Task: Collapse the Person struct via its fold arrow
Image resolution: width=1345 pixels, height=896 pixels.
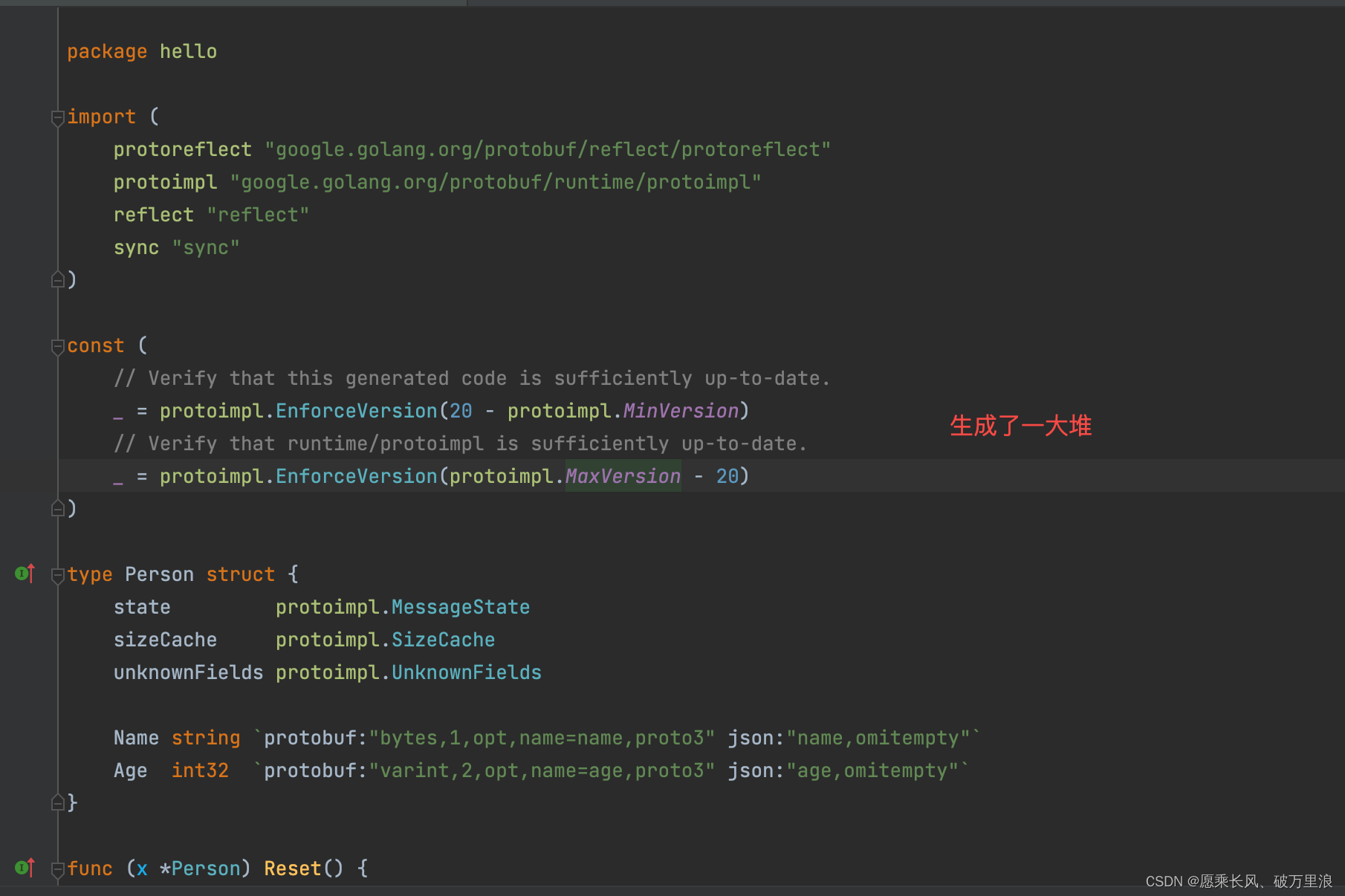Action: click(x=57, y=574)
